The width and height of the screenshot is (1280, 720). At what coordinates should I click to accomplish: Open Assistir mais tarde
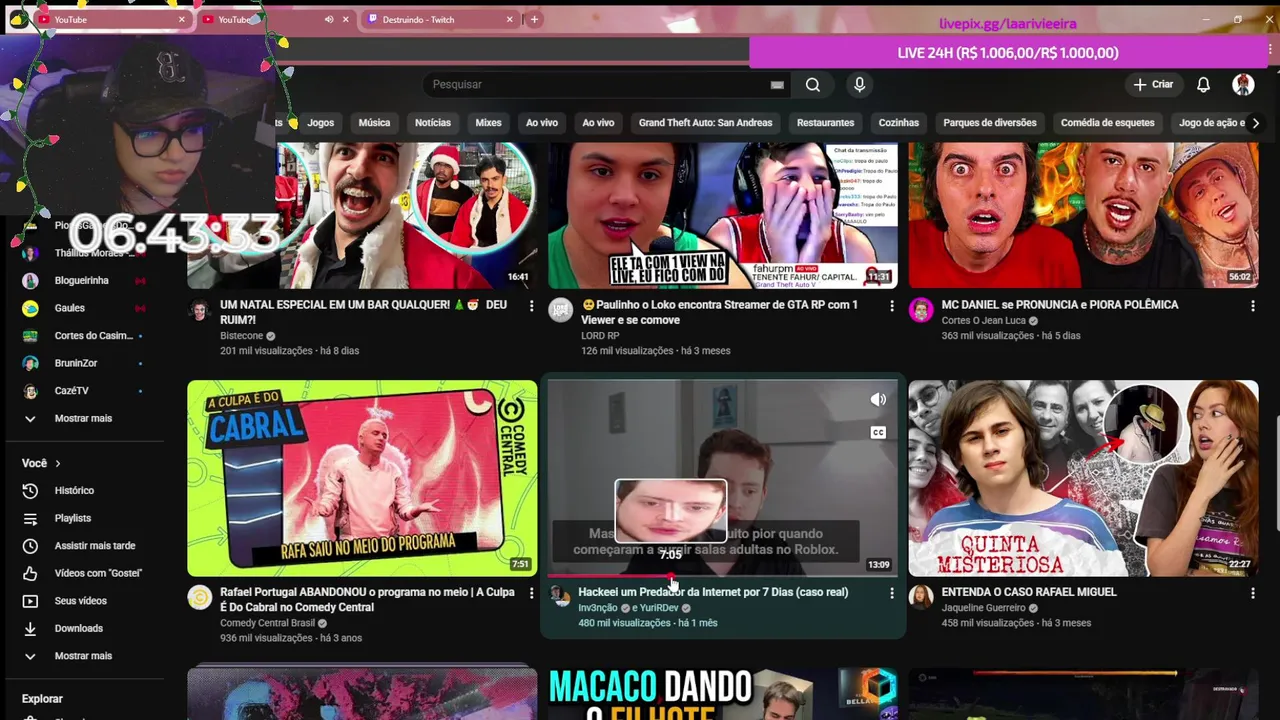point(95,546)
